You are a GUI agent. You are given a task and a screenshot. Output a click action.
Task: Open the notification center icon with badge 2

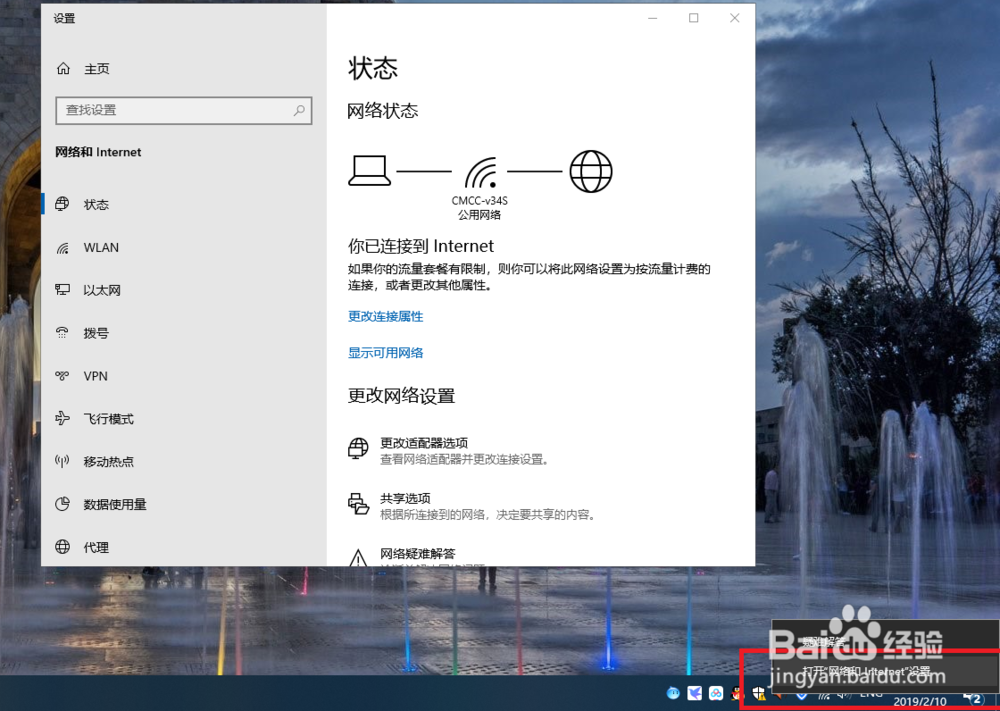[973, 698]
